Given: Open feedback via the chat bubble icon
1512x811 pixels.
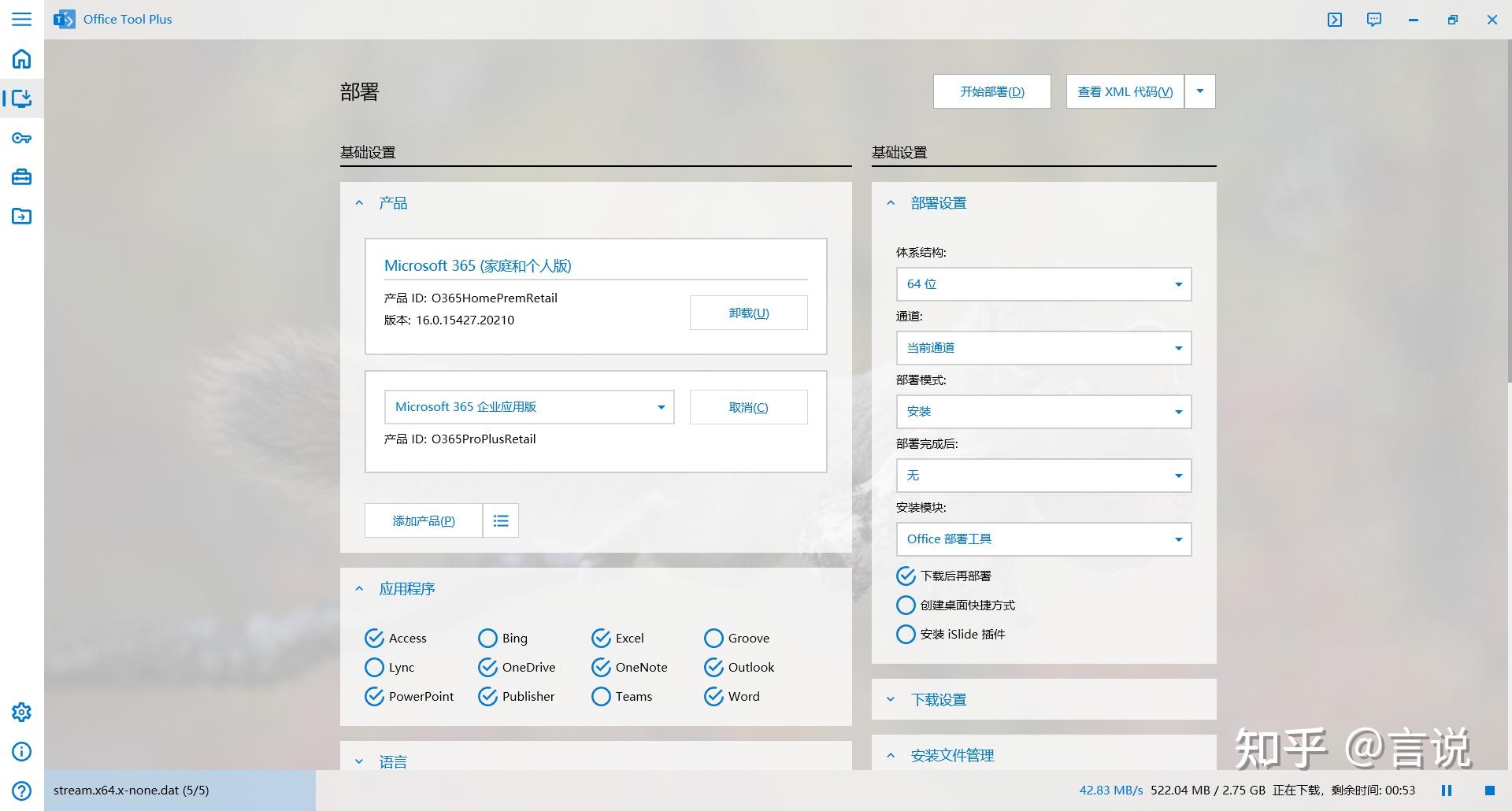Looking at the screenshot, I should pyautogui.click(x=1373, y=19).
